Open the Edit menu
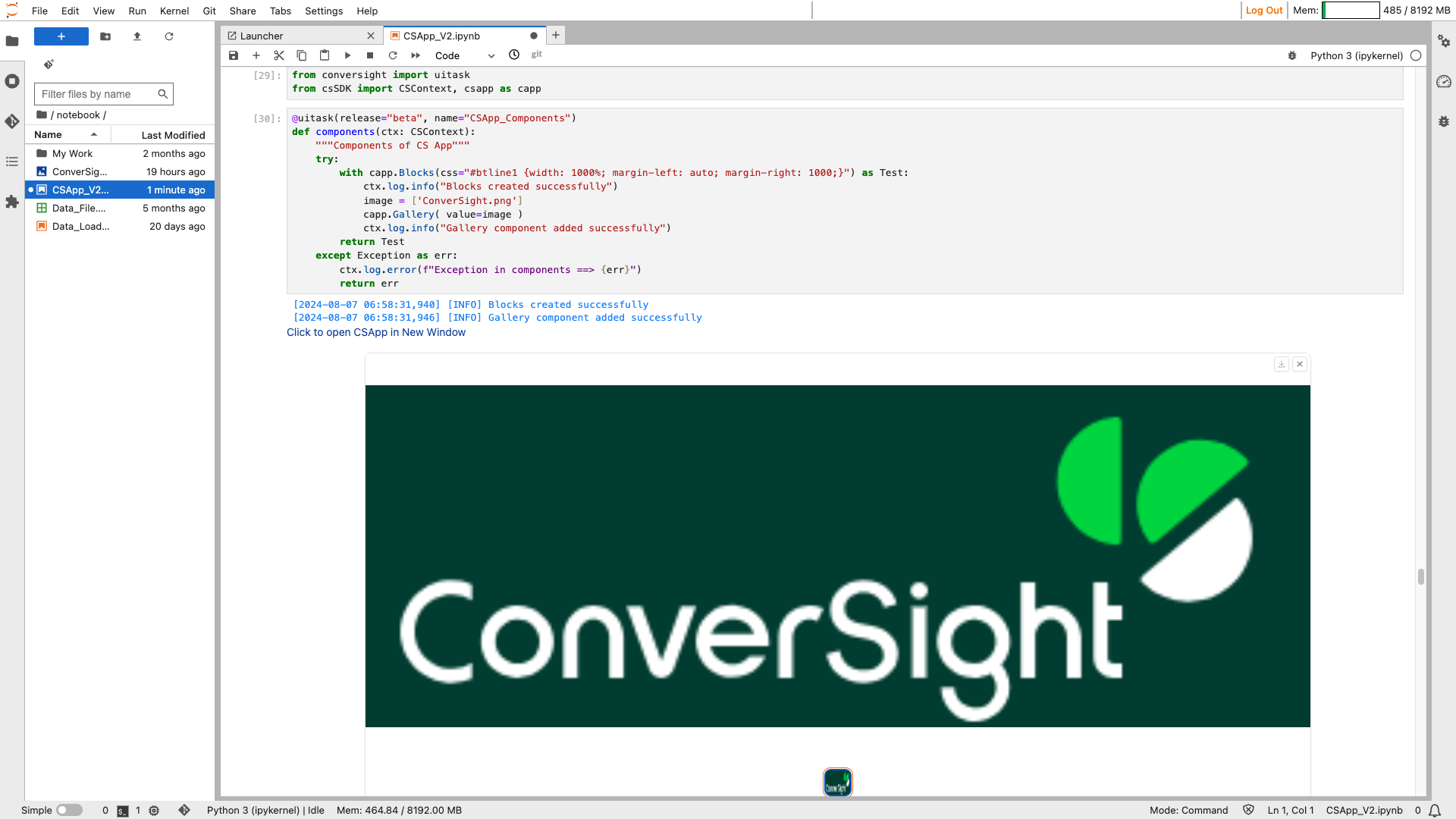The image size is (1456, 819). click(71, 11)
